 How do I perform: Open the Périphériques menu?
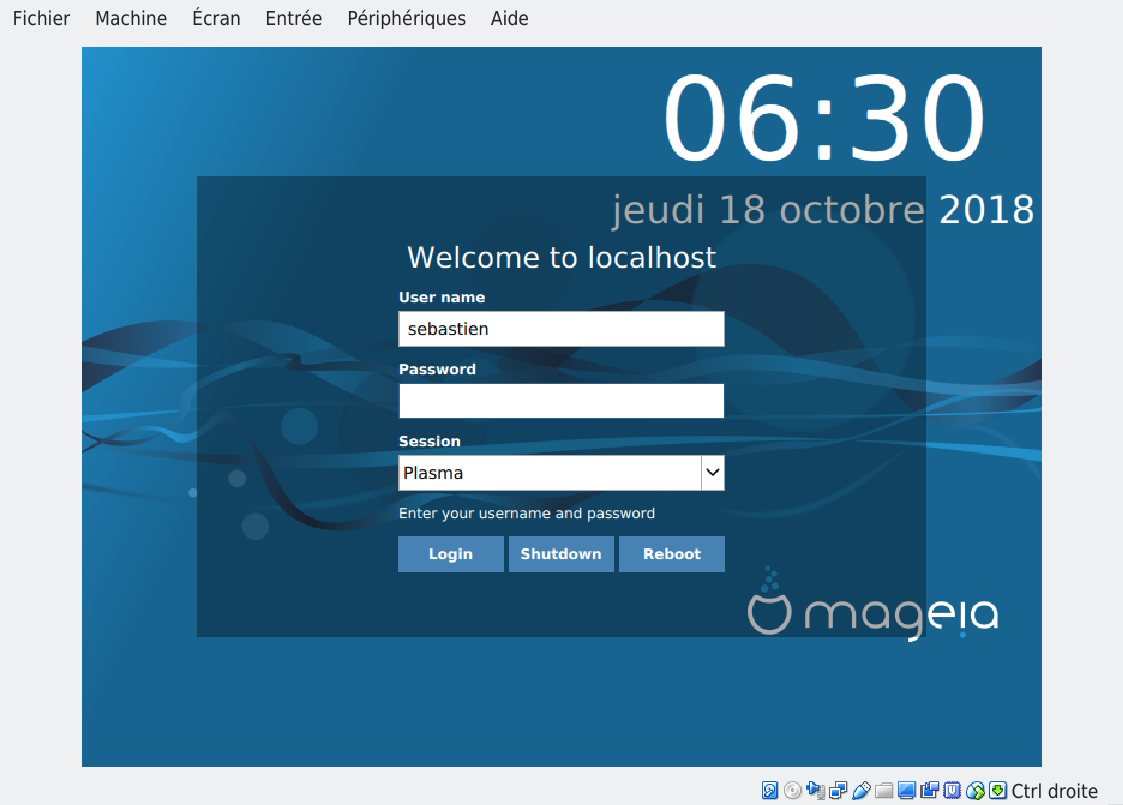coord(406,18)
